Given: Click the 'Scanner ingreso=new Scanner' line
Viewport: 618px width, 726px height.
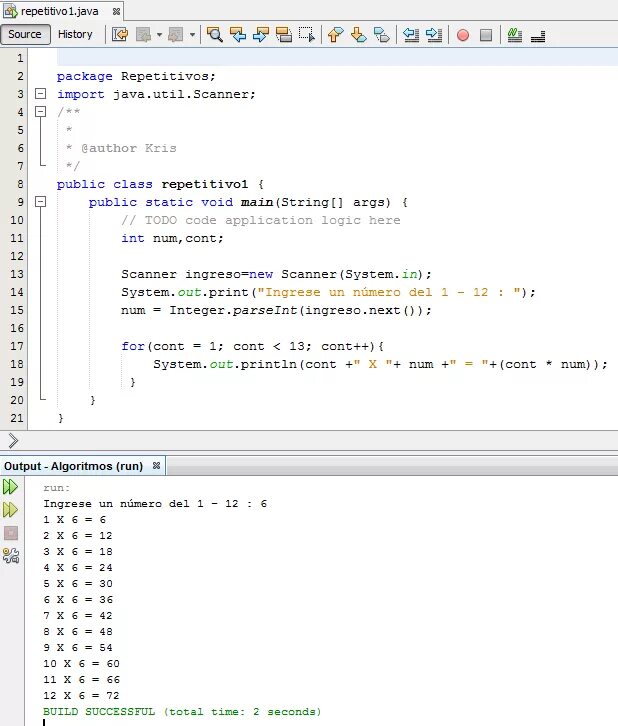Looking at the screenshot, I should (276, 274).
